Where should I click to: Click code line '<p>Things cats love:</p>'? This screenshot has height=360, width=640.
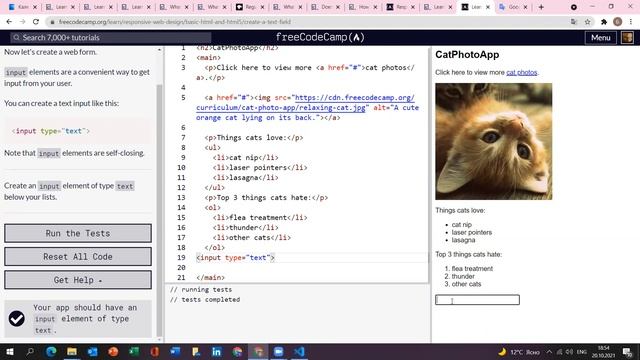pyautogui.click(x=254, y=138)
